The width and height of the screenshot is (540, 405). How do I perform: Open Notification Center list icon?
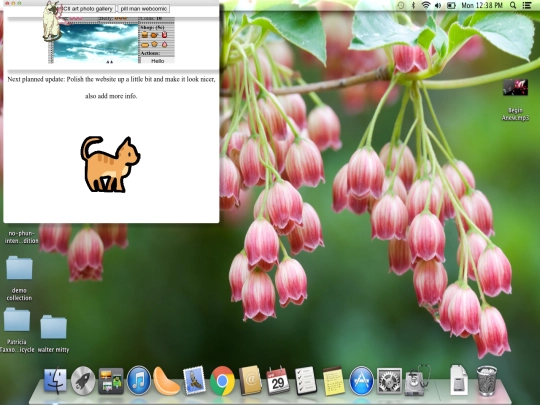(527, 5)
